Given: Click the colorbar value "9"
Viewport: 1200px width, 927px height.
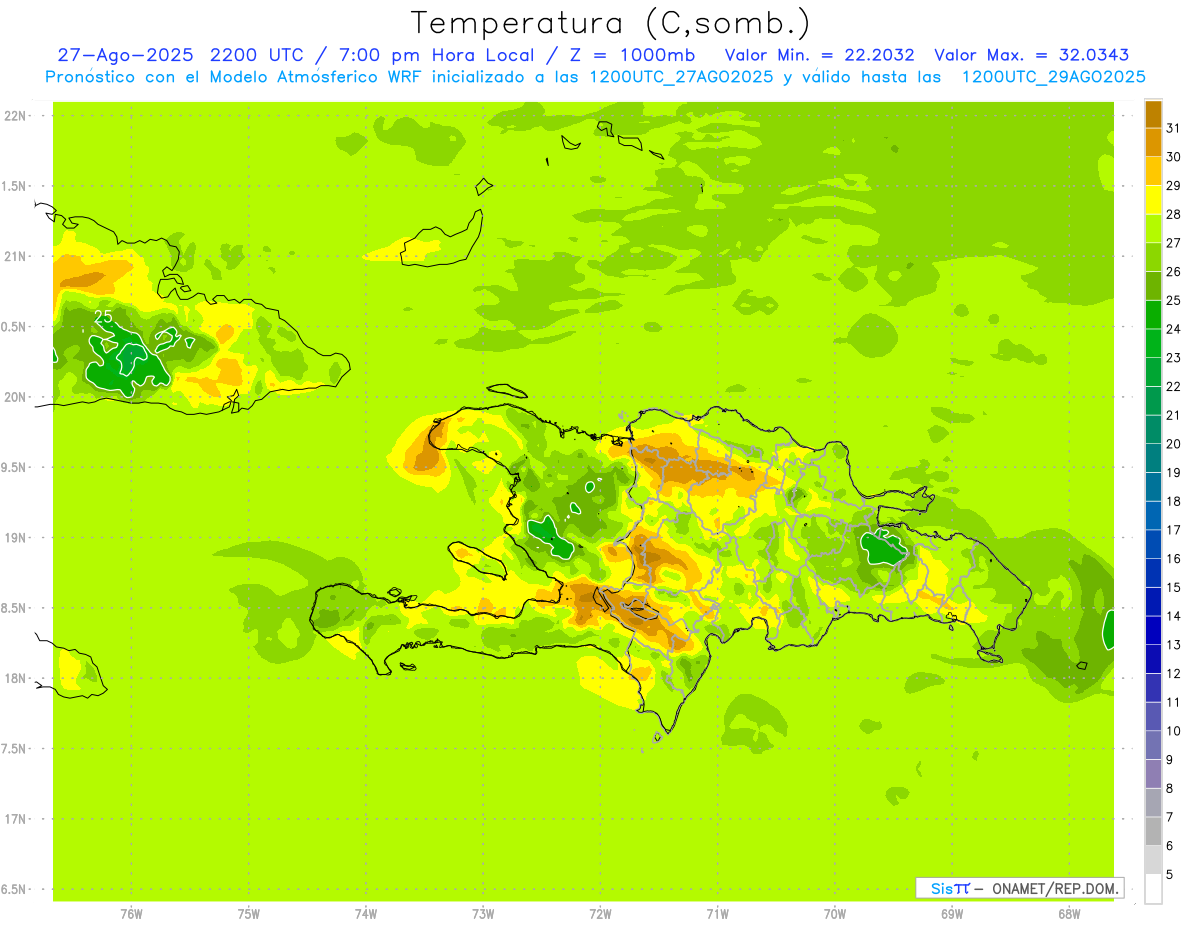Looking at the screenshot, I should [x=1169, y=760].
